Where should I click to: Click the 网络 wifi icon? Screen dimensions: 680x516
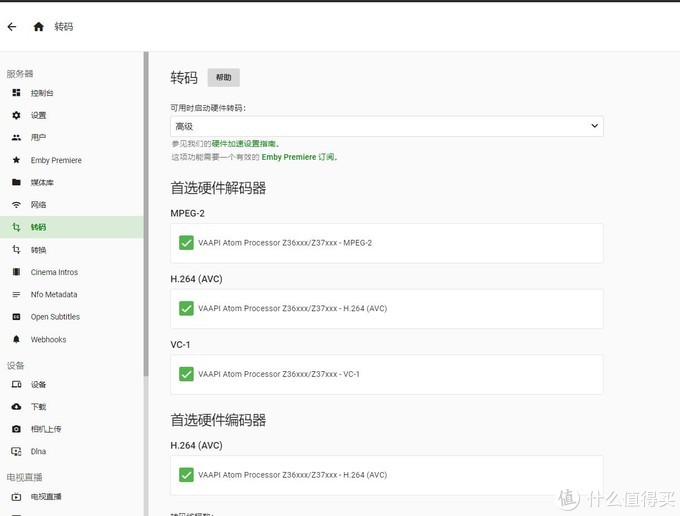pyautogui.click(x=16, y=205)
